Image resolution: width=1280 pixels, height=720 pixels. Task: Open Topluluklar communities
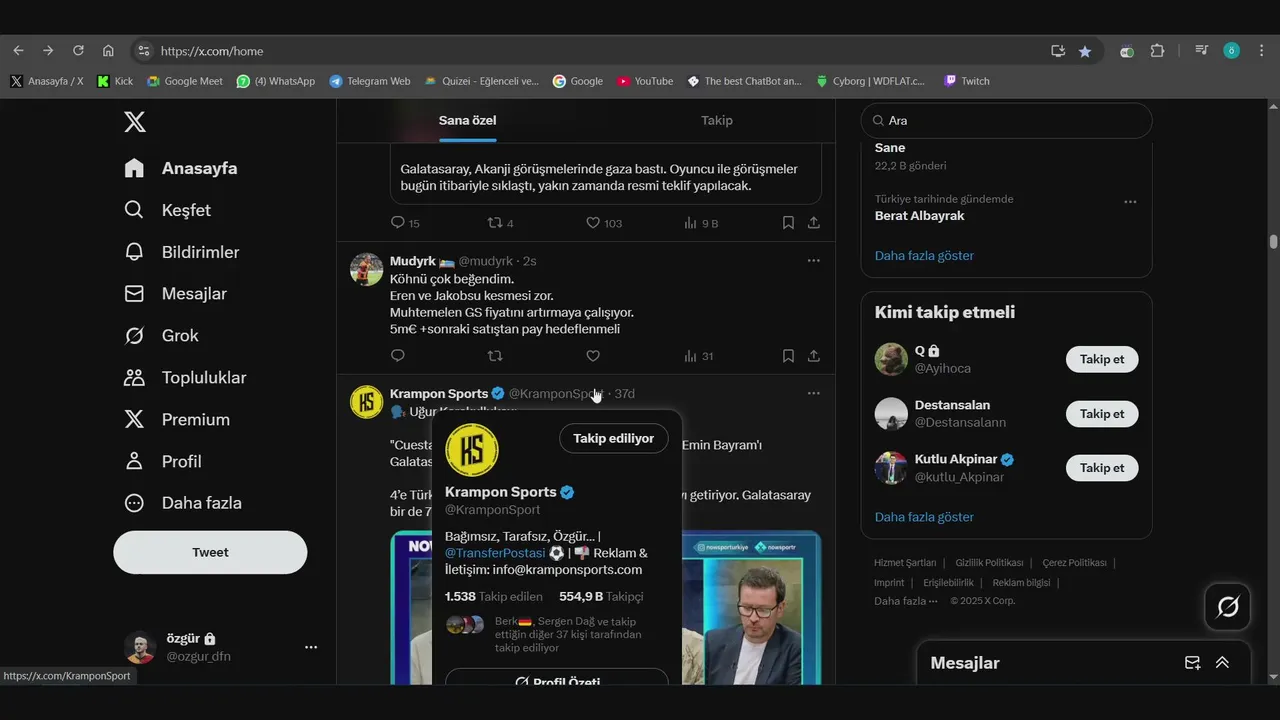[x=185, y=378]
